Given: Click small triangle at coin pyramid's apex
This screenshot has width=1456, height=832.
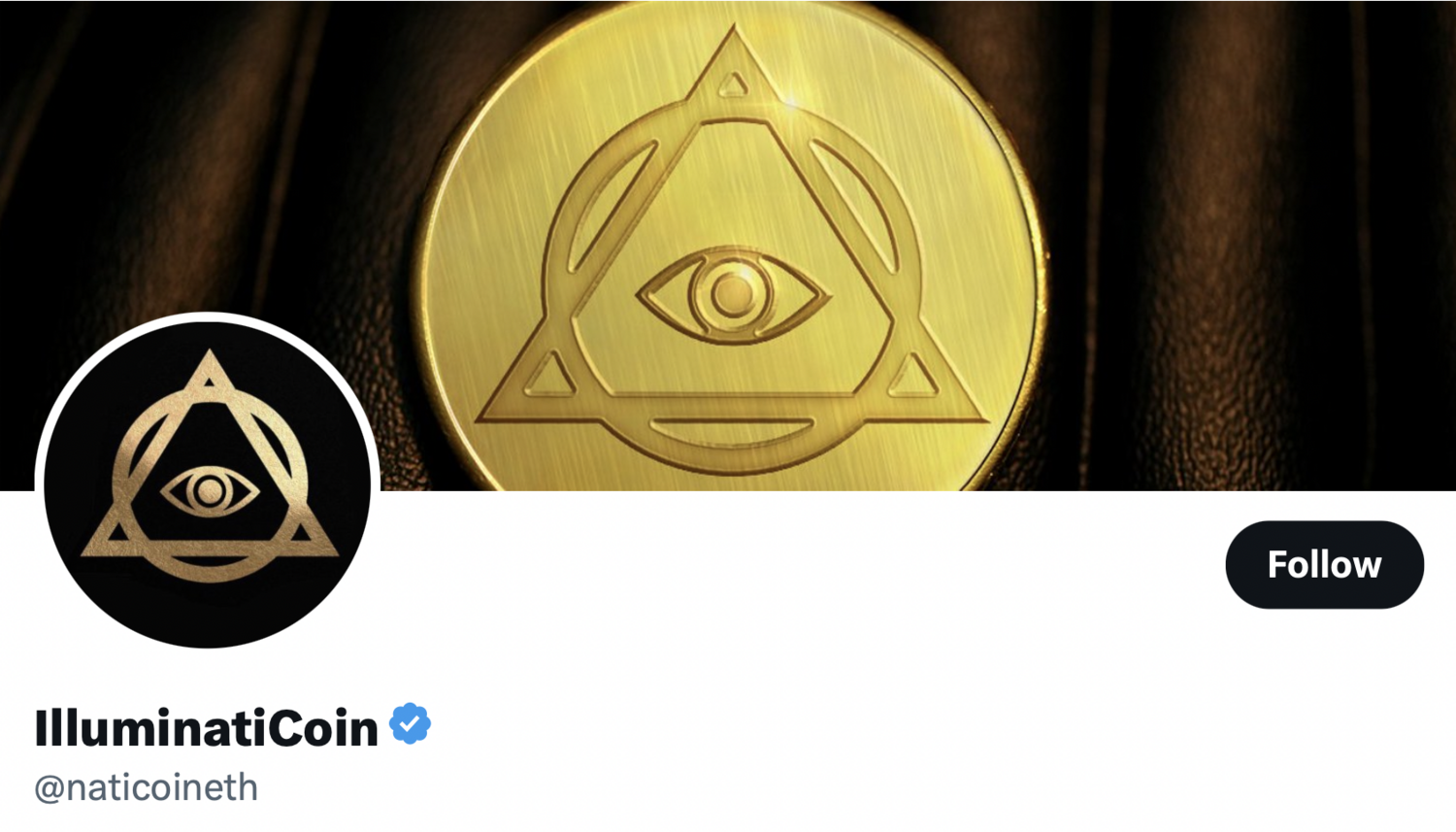Looking at the screenshot, I should click(734, 86).
